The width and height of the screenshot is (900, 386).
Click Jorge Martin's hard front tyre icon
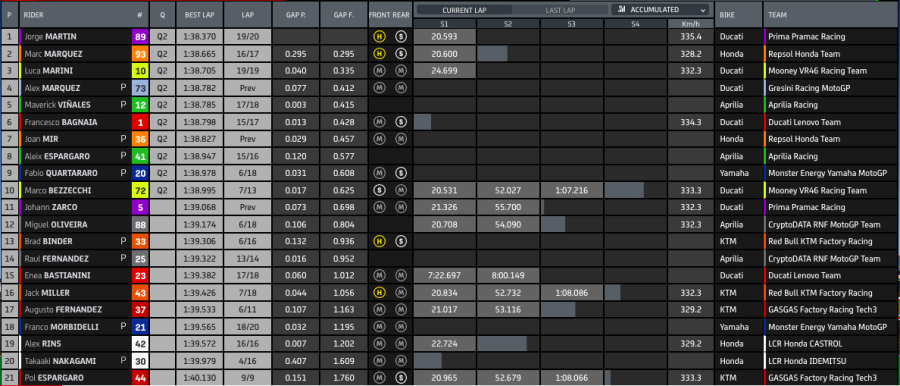pyautogui.click(x=379, y=36)
